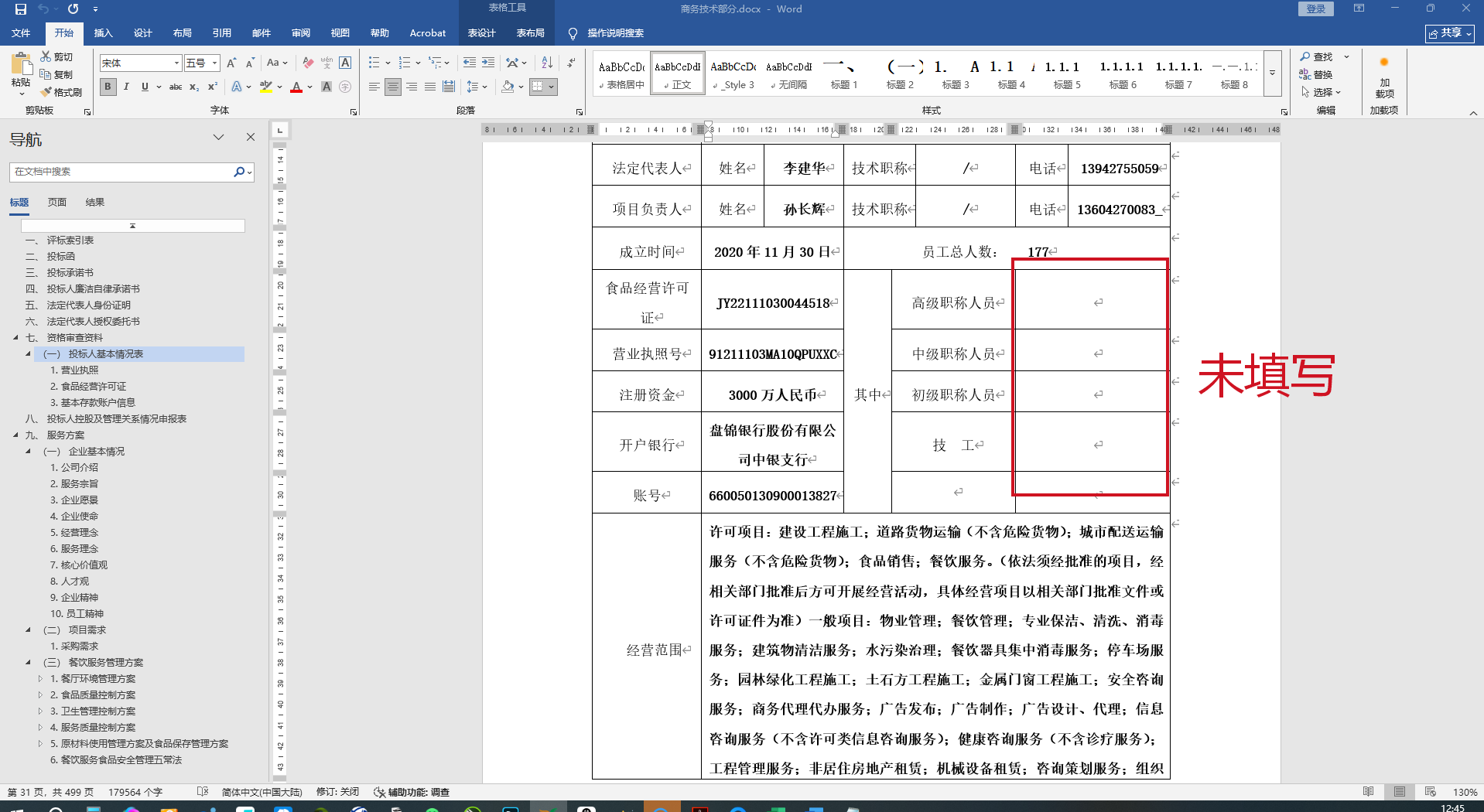Screen dimensions: 1484x812
Task: Switch to print layout view in status bar
Action: (x=1400, y=792)
